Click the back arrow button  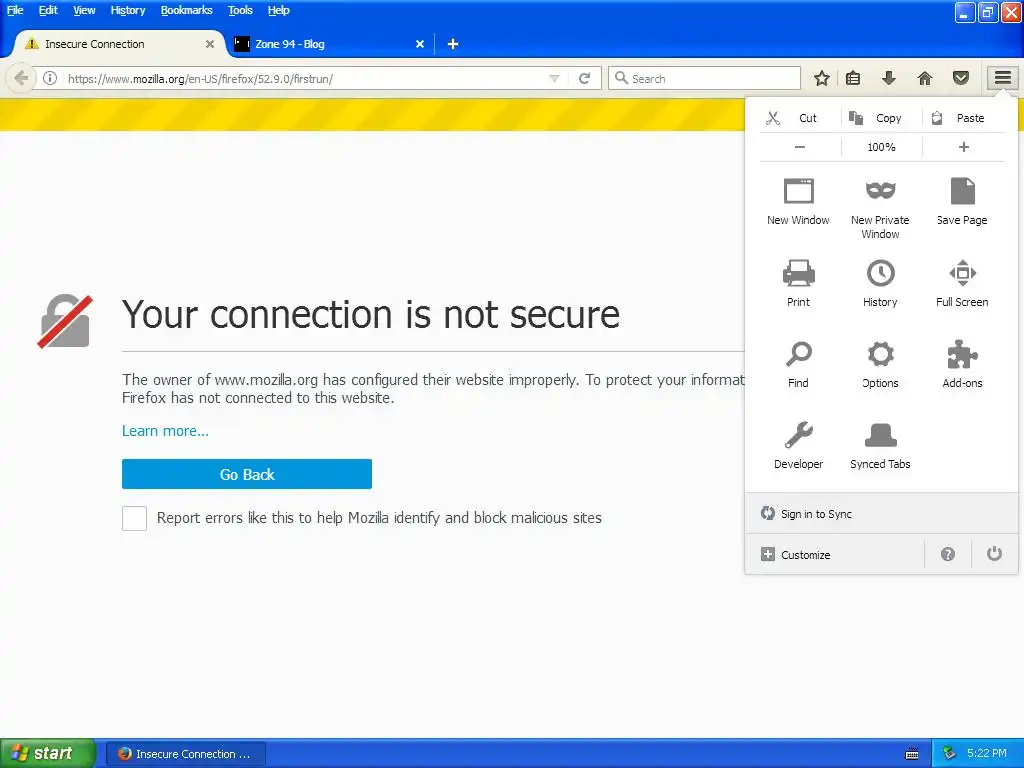click(21, 78)
